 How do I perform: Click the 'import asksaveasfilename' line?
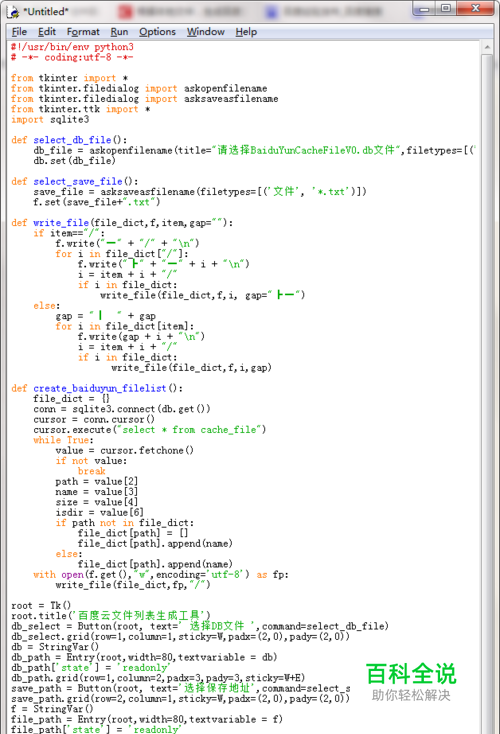[x=145, y=99]
